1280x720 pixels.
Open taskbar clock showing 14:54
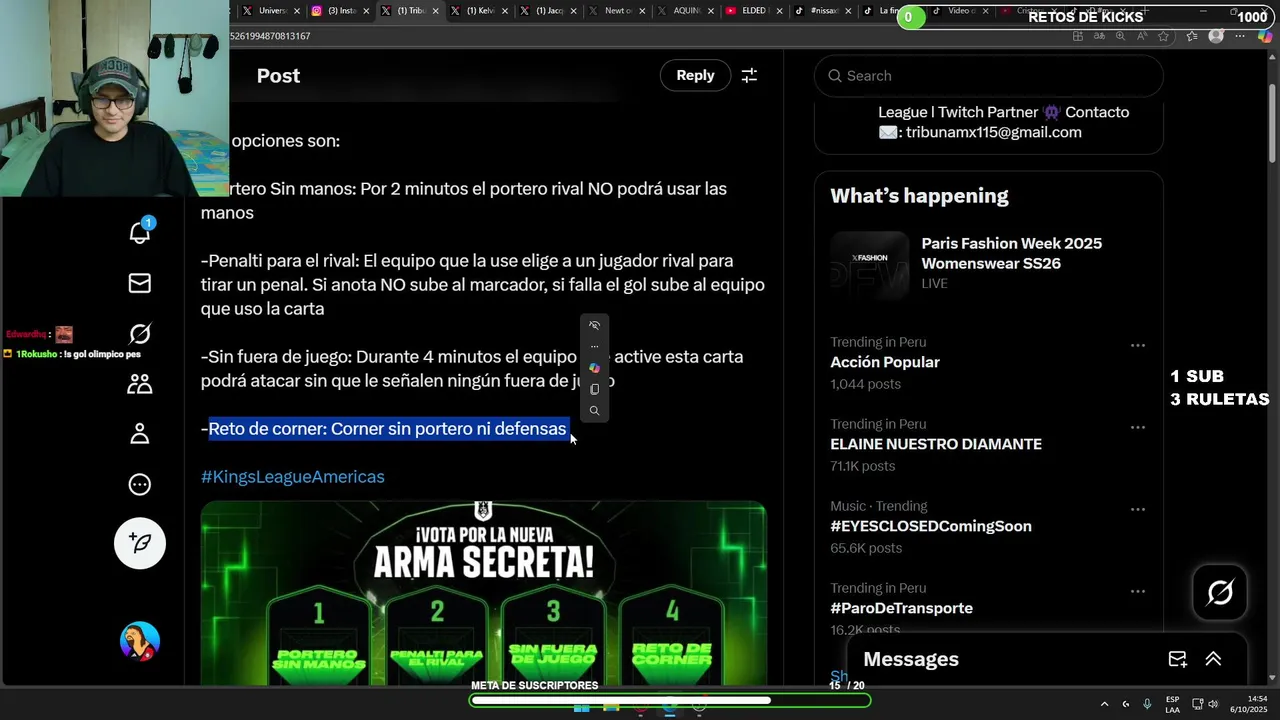(x=1249, y=704)
